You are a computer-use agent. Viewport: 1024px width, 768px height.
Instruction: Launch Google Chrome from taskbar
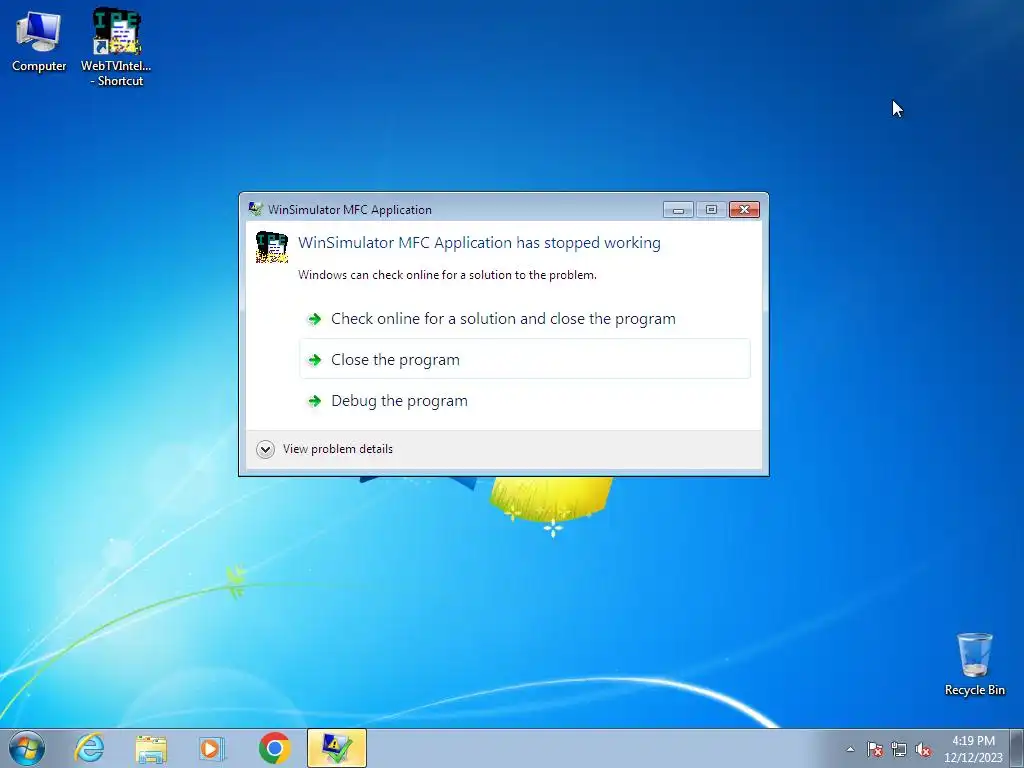pyautogui.click(x=274, y=748)
